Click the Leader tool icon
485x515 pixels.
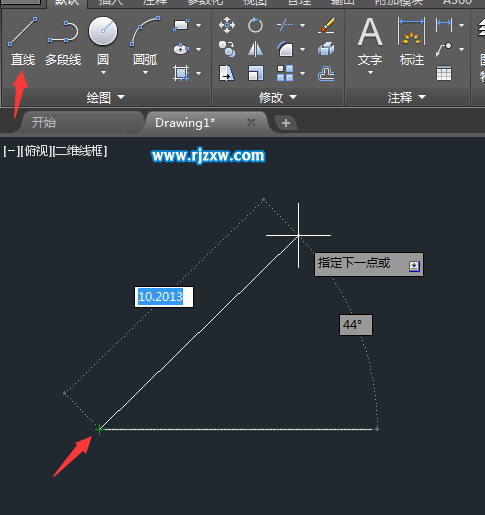pyautogui.click(x=444, y=49)
